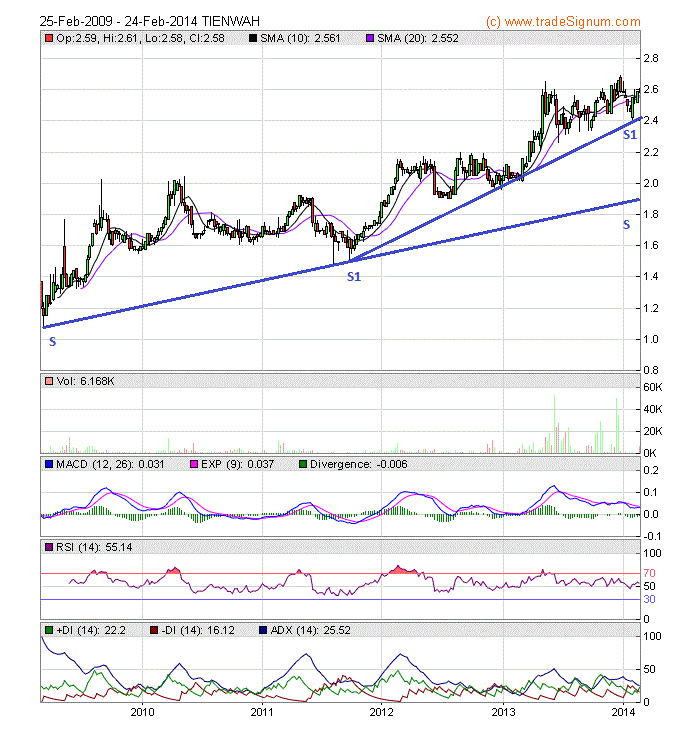Click the purple RSI (14) legend swatch
This screenshot has height=733, width=680.
pos(49,547)
